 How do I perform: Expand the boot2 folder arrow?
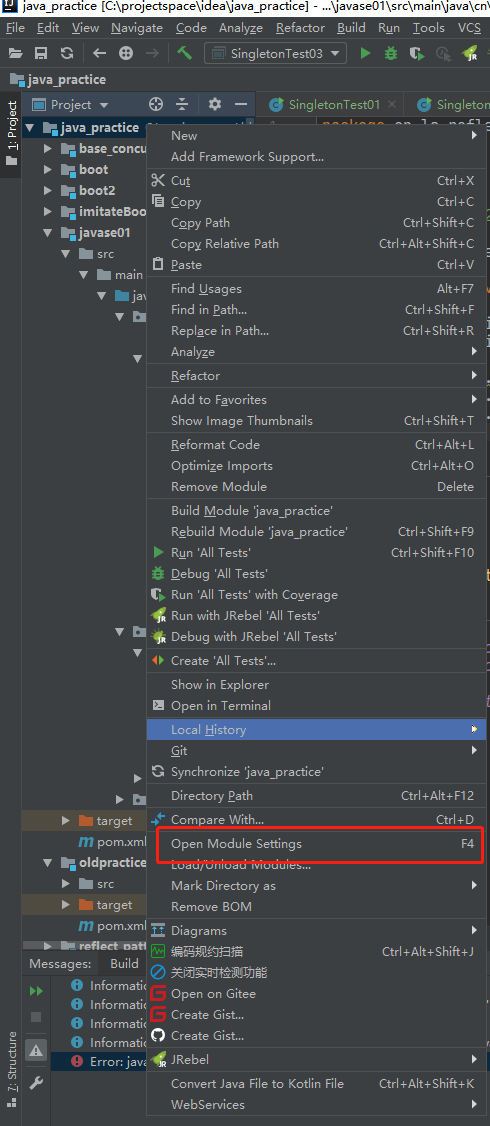tap(48, 190)
